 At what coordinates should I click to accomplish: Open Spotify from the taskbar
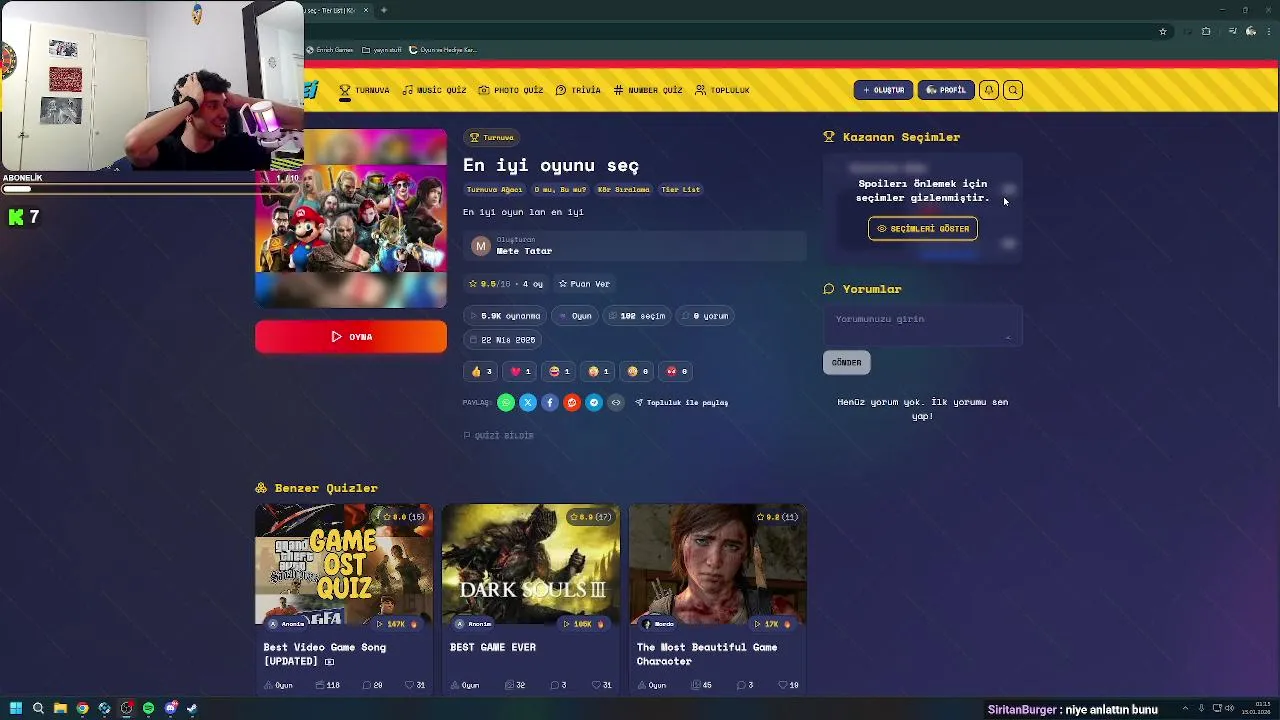pos(148,708)
